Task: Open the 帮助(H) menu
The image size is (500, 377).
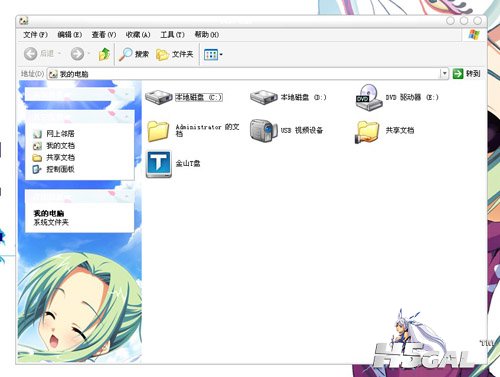Action: [207, 35]
